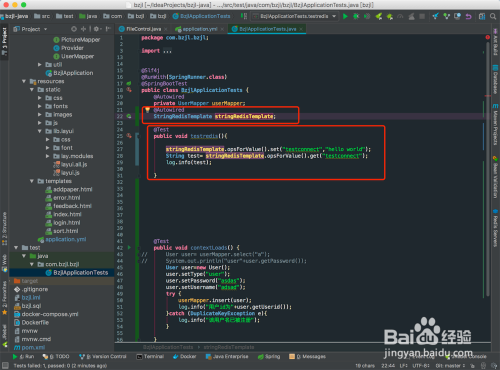Click the lock read-only icon in status bar
500x370 pixels.
(472, 366)
